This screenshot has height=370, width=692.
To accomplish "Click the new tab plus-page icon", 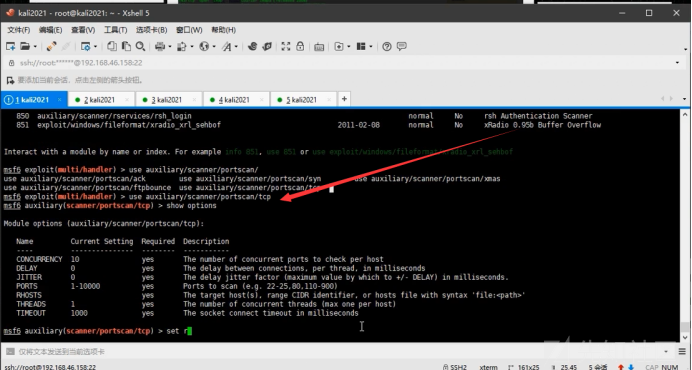I will (339, 46).
